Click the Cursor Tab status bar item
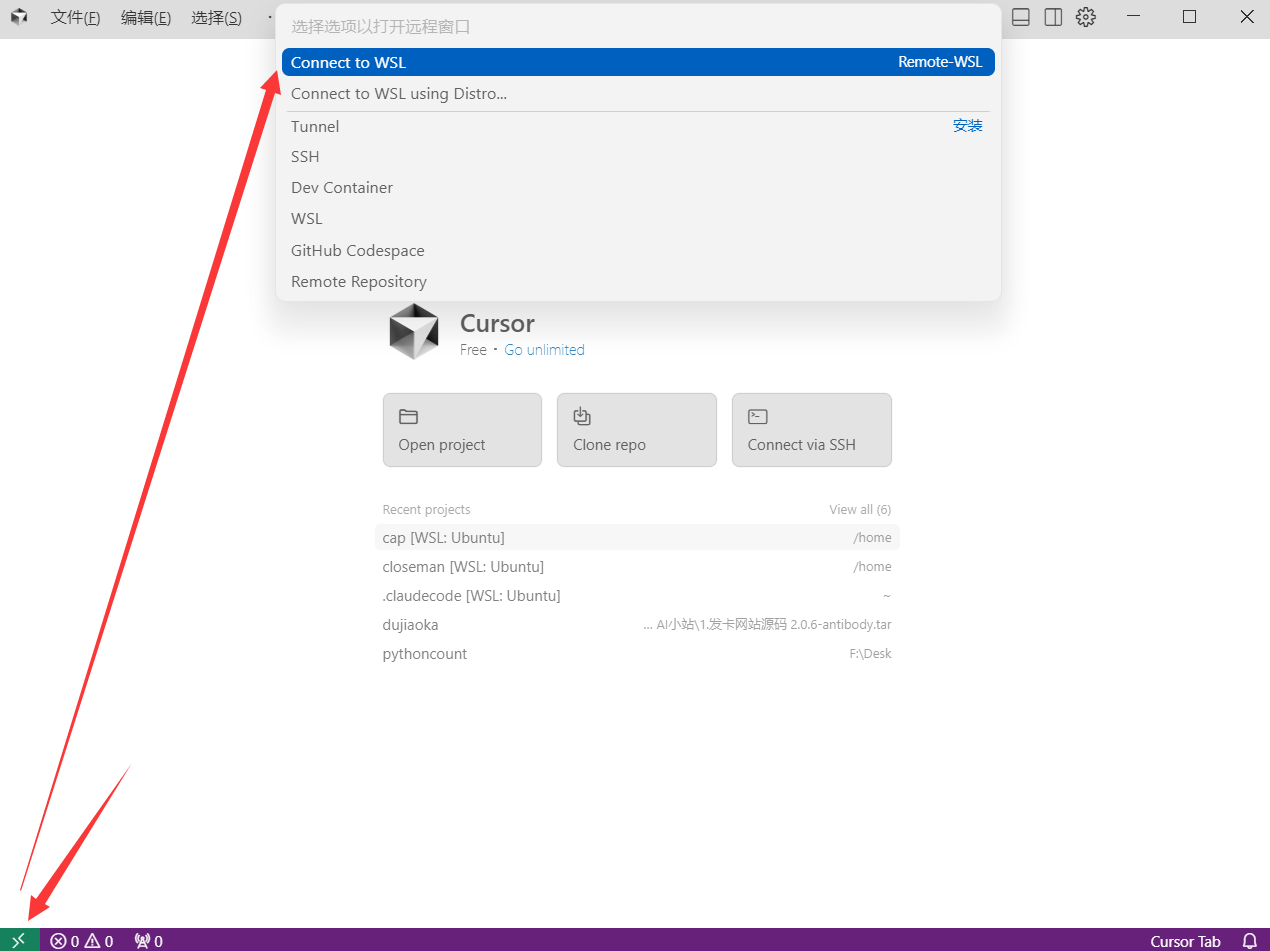The width and height of the screenshot is (1270, 951). pos(1185,941)
